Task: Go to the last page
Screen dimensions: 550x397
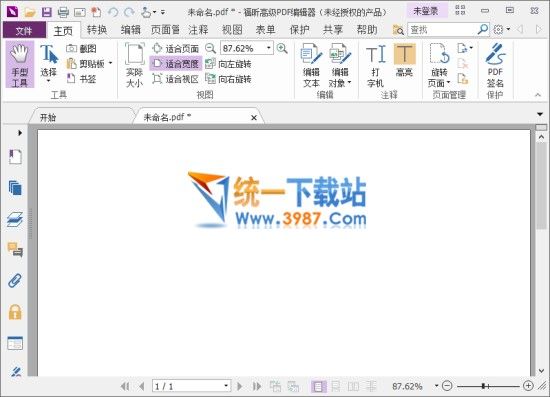Action: (x=257, y=386)
